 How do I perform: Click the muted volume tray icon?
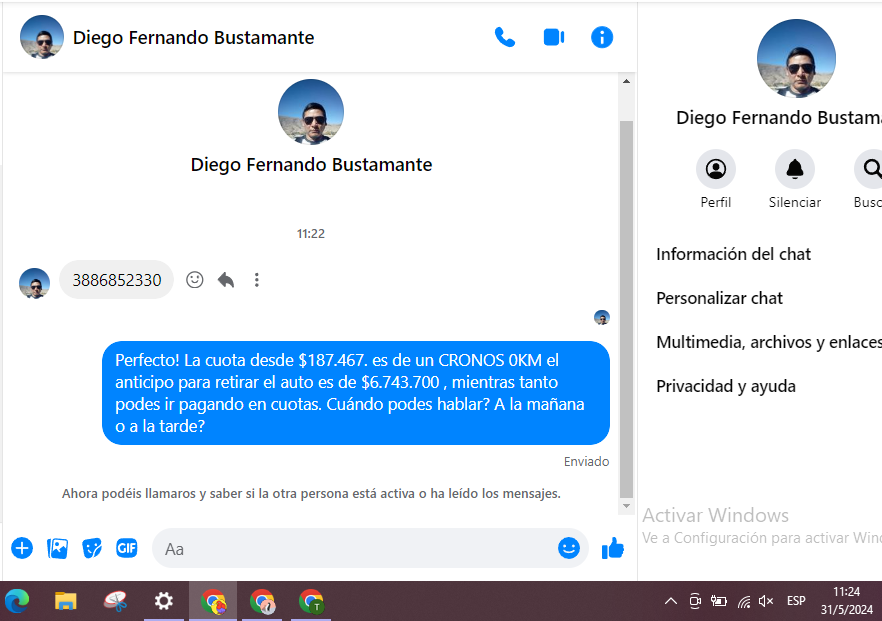pyautogui.click(x=766, y=601)
